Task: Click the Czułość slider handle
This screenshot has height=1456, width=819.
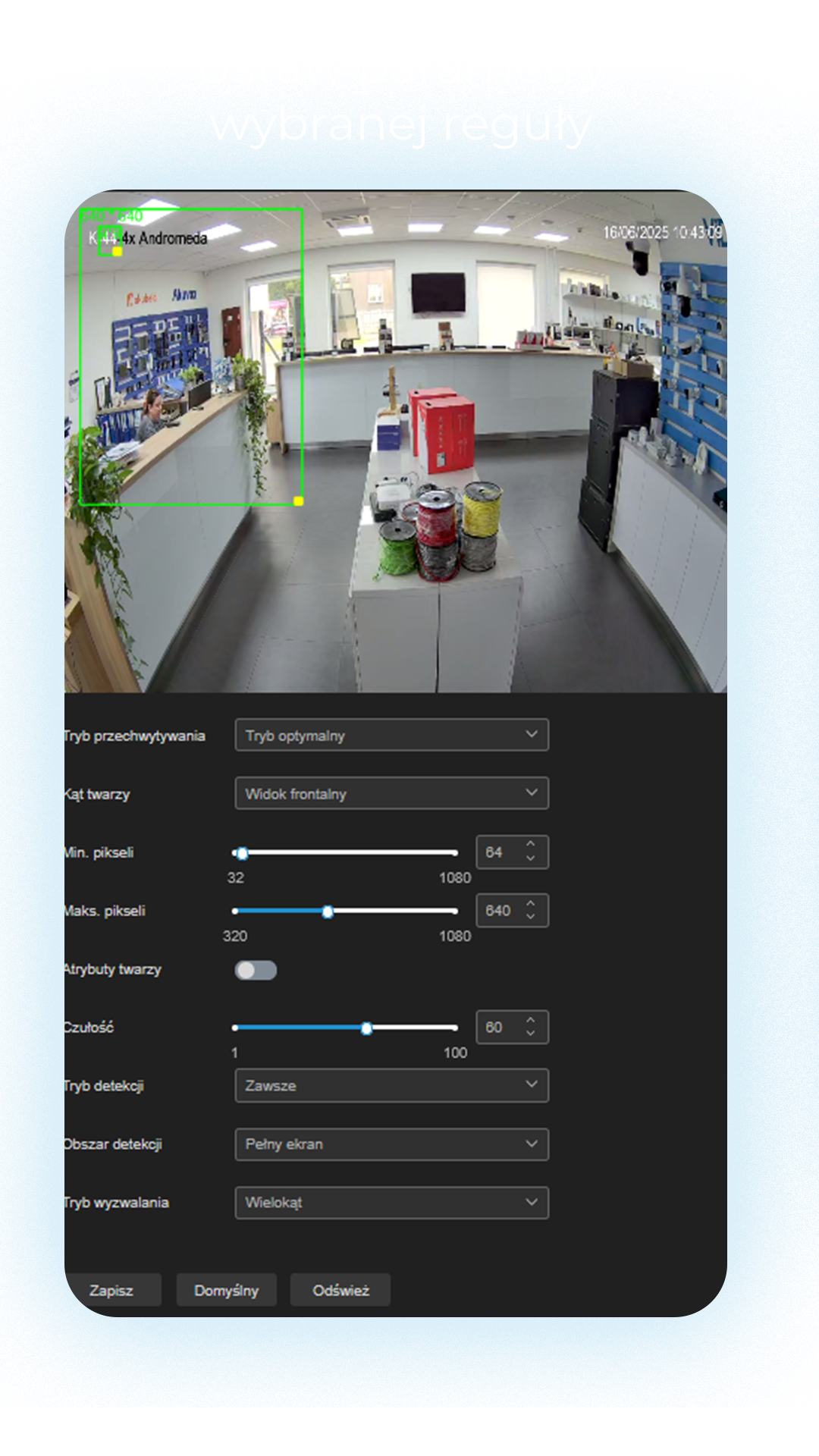Action: pyautogui.click(x=367, y=1028)
